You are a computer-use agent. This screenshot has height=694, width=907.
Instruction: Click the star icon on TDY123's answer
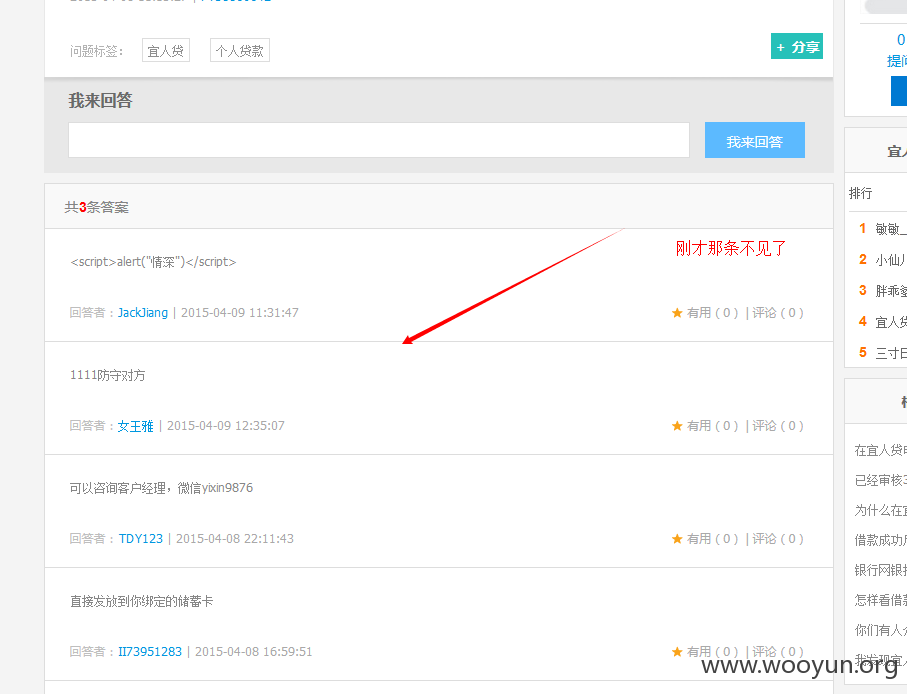677,539
